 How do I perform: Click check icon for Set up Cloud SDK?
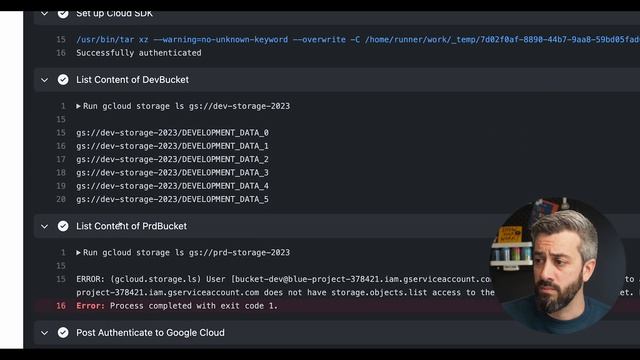[63, 14]
